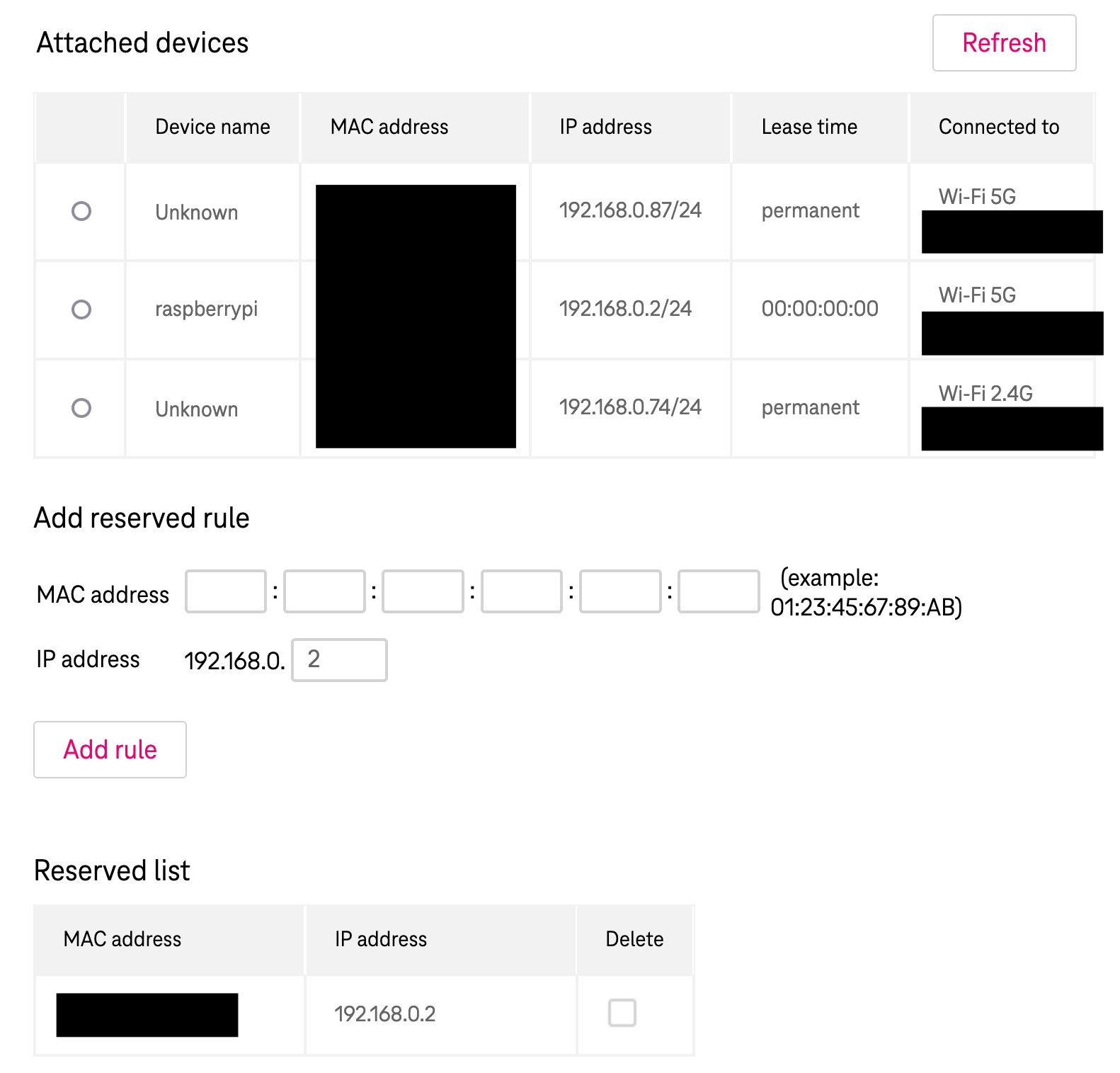Screen dimensions: 1120x1073
Task: Click the IP address last-octet field
Action: [x=339, y=660]
